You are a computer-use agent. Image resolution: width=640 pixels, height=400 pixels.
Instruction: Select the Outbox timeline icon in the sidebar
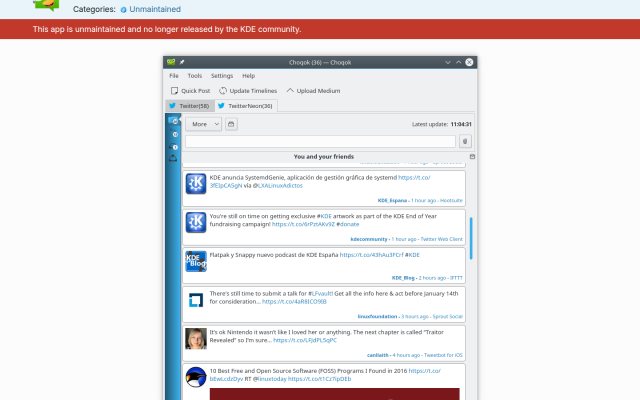click(173, 158)
